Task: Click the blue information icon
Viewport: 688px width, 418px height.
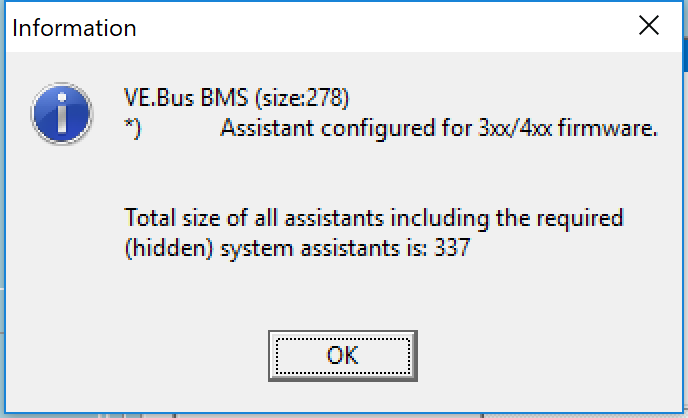Action: pos(62,114)
